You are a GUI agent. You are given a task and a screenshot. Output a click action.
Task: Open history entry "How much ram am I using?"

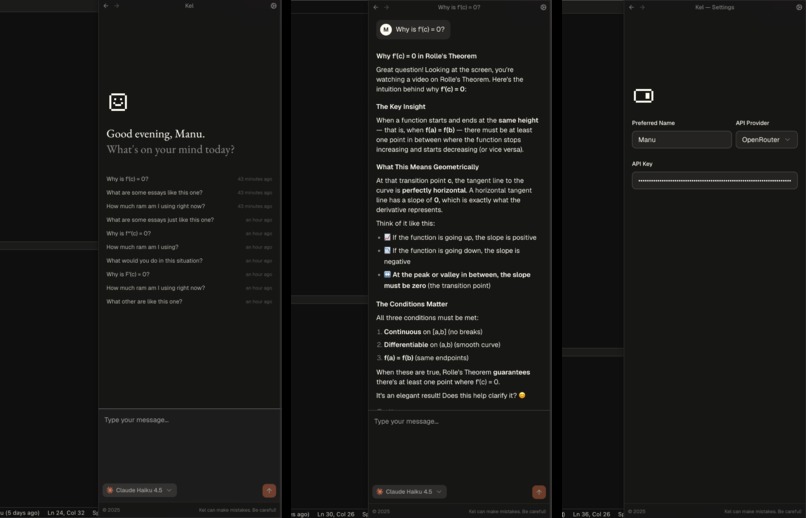click(189, 247)
